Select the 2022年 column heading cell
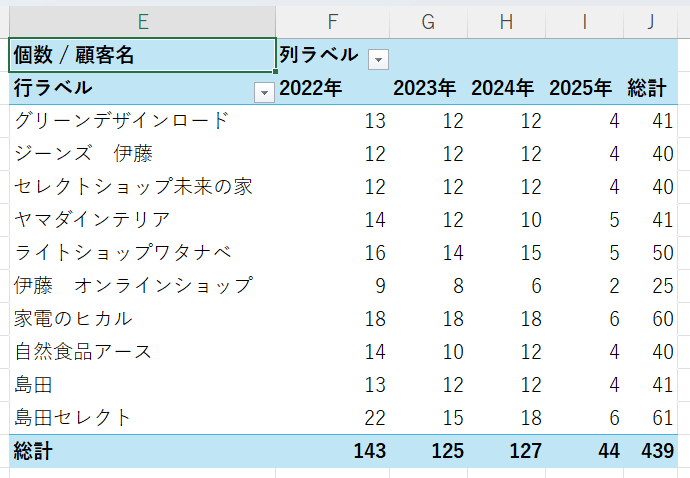The width and height of the screenshot is (690, 478). tap(311, 88)
